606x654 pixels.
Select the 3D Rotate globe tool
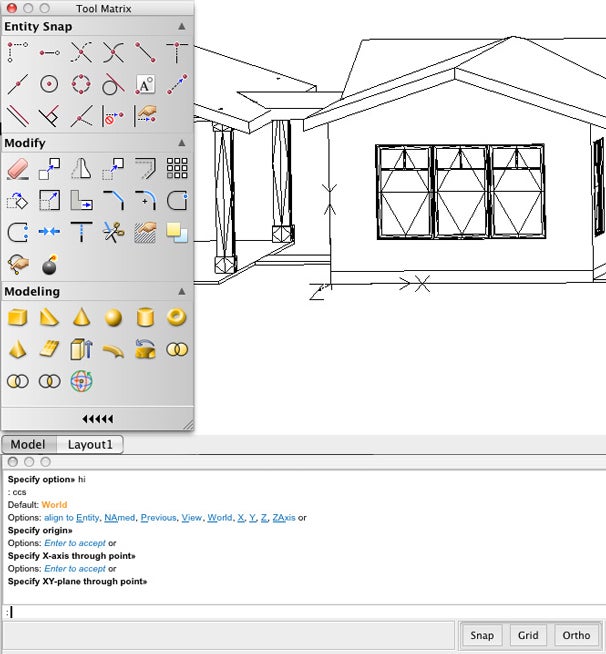81,381
